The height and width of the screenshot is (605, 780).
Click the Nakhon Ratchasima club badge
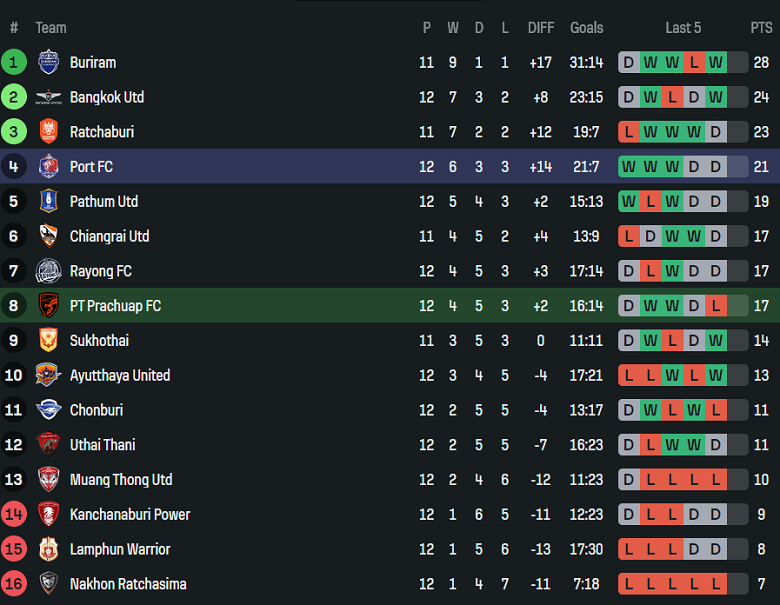pyautogui.click(x=48, y=584)
